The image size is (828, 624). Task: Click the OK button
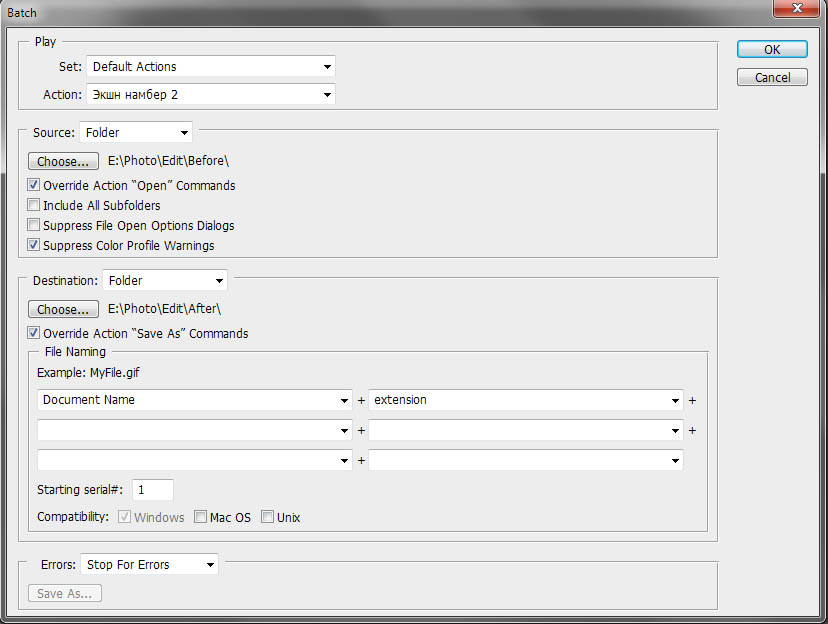coord(771,49)
